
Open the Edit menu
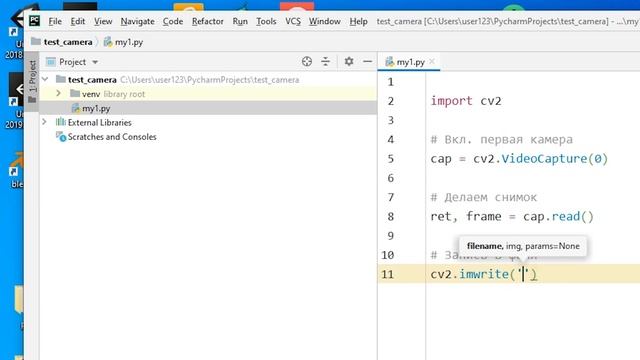(78, 21)
